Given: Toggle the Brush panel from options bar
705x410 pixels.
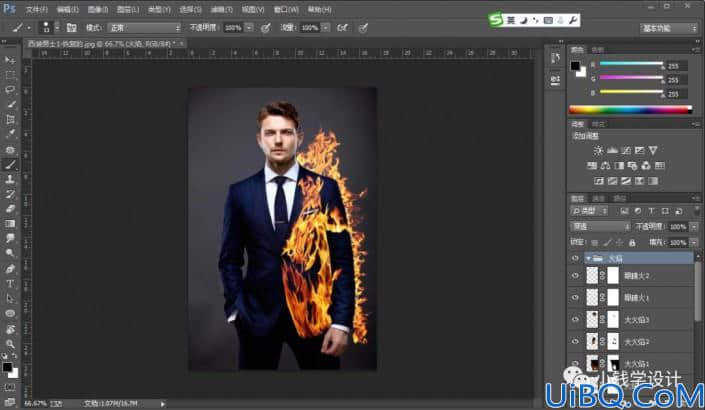Looking at the screenshot, I should (x=71, y=27).
